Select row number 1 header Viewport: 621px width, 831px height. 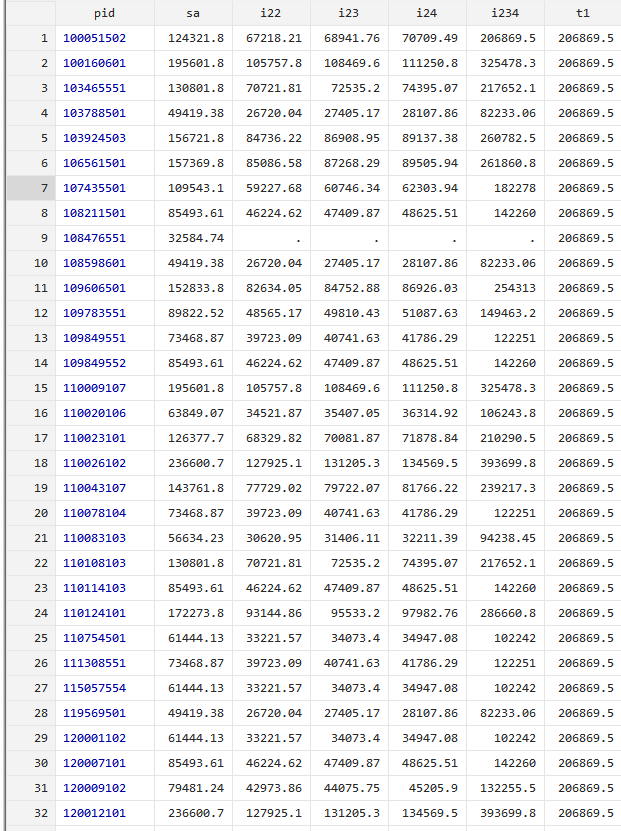[31, 38]
